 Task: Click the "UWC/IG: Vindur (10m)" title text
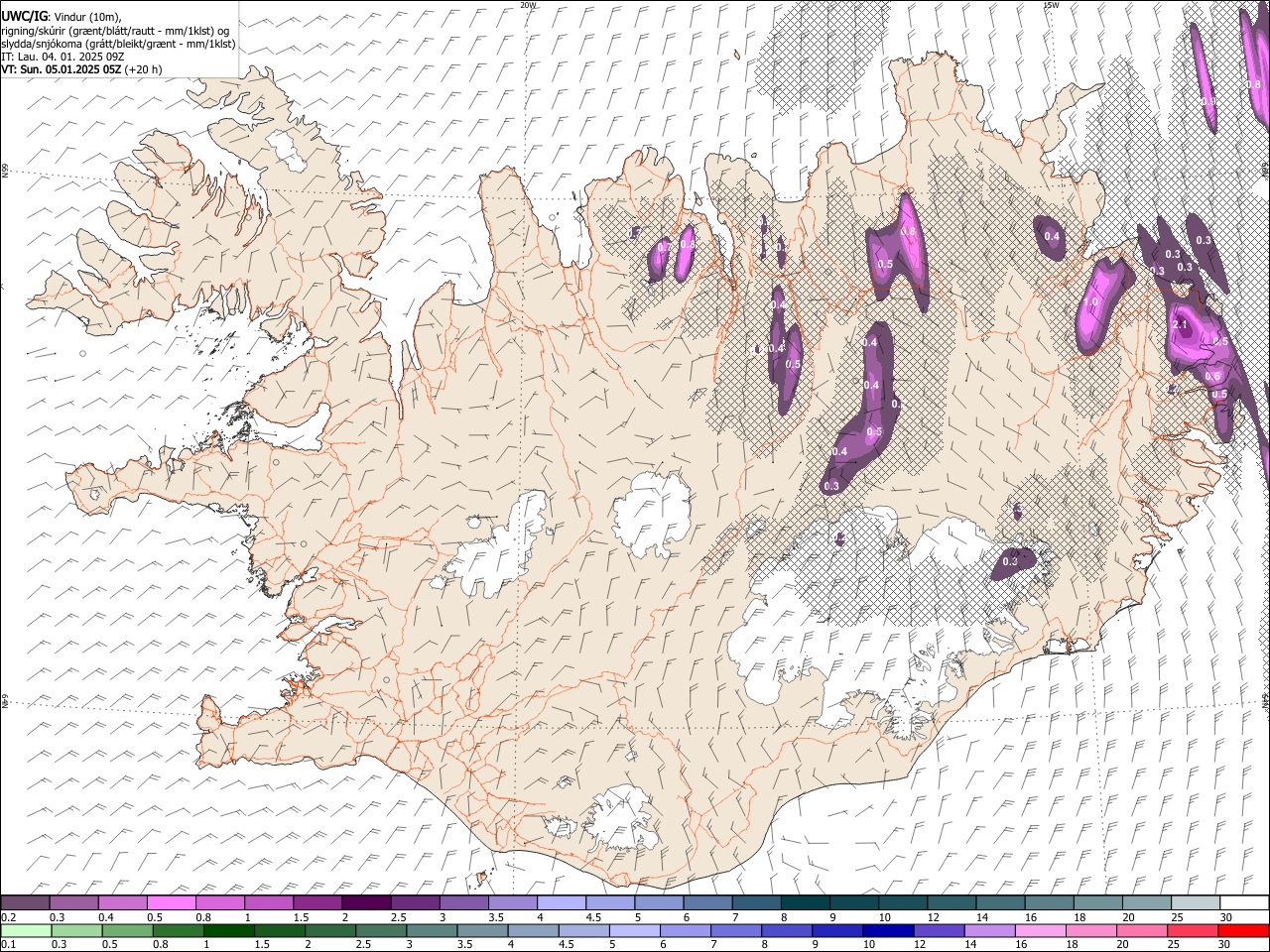point(61,17)
